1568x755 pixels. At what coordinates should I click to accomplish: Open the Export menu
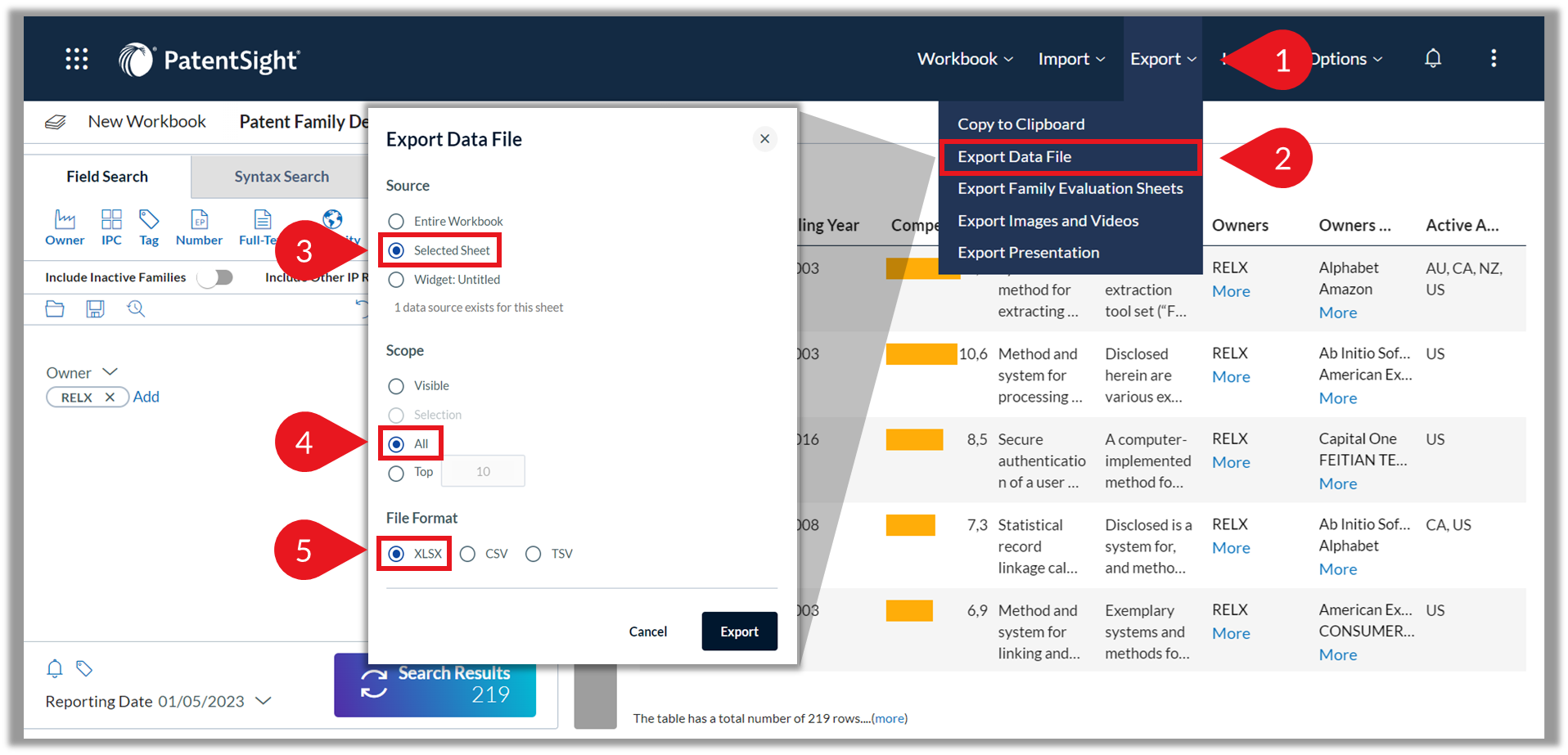pos(1163,59)
